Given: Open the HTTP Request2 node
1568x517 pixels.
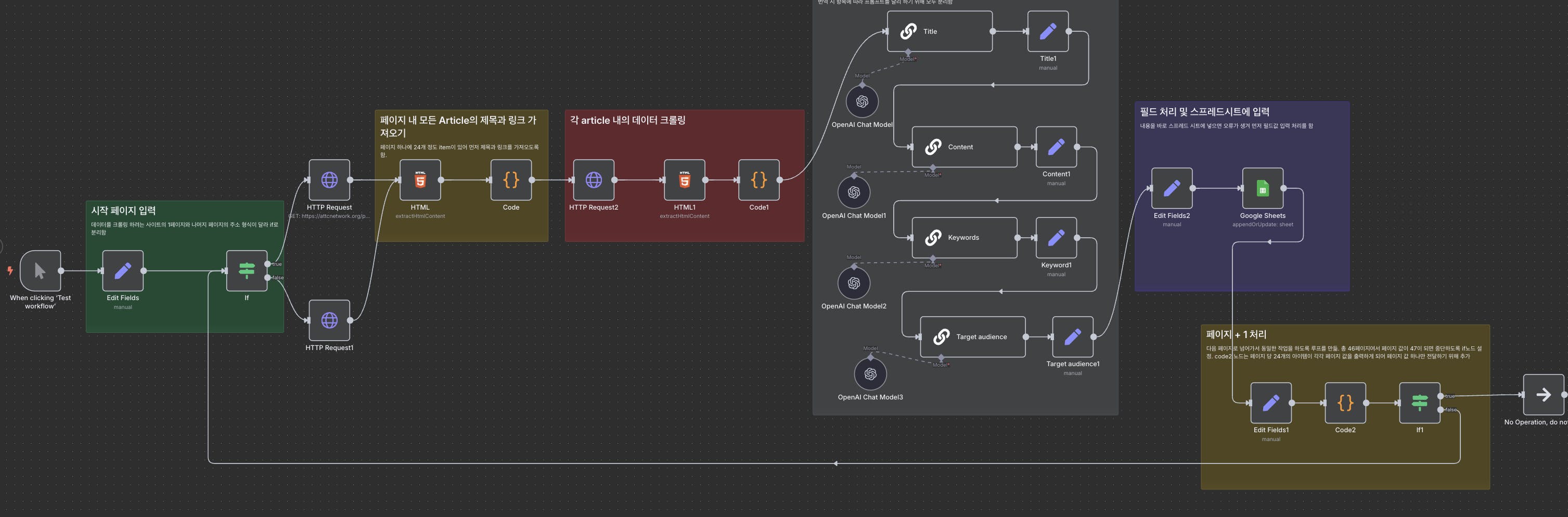Looking at the screenshot, I should pyautogui.click(x=594, y=180).
